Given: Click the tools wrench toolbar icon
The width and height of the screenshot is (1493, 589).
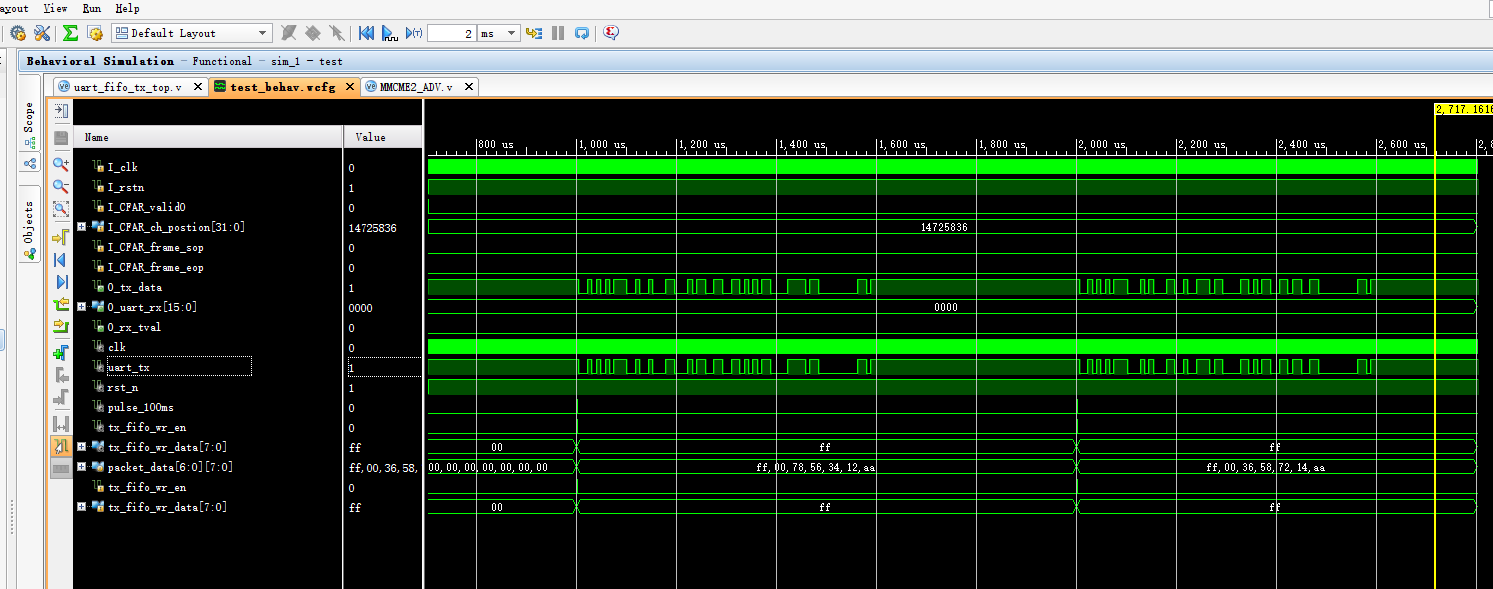Looking at the screenshot, I should coord(42,33).
